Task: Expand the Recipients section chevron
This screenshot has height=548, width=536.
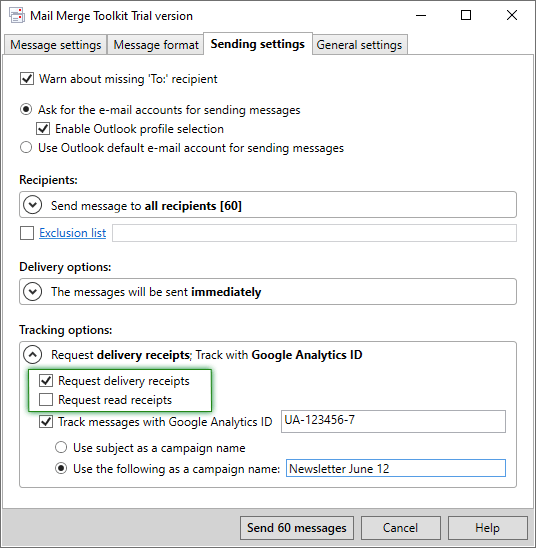Action: (x=32, y=205)
